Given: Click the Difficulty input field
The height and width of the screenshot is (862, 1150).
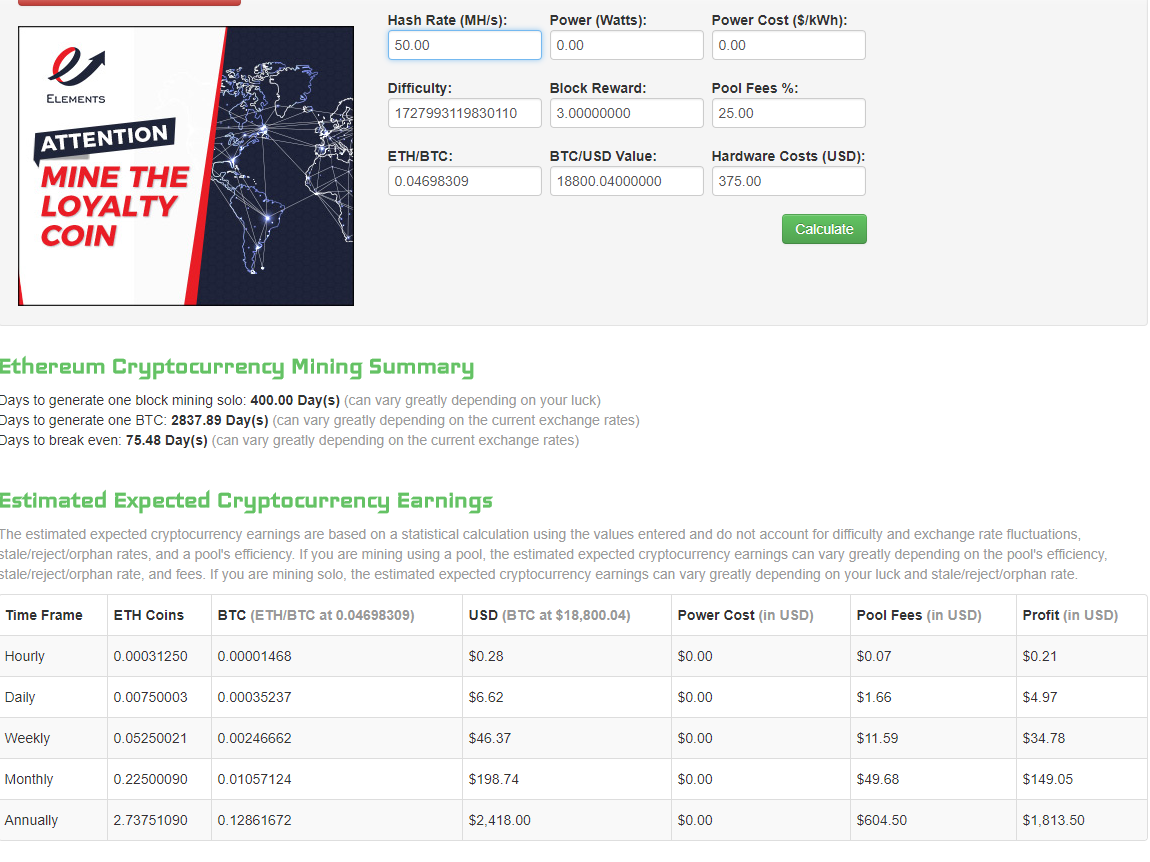Looking at the screenshot, I should tap(464, 113).
